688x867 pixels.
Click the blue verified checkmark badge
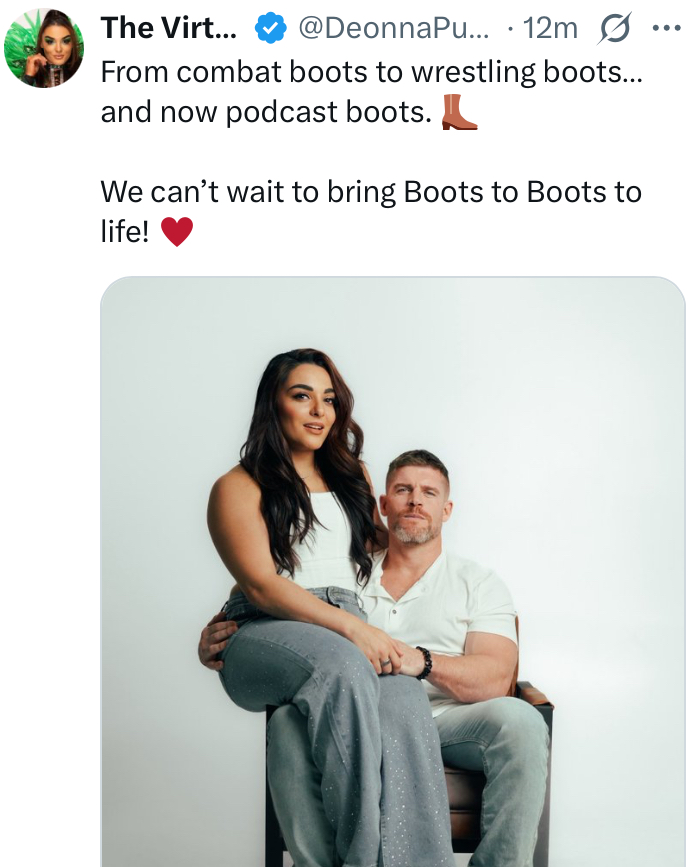(270, 28)
